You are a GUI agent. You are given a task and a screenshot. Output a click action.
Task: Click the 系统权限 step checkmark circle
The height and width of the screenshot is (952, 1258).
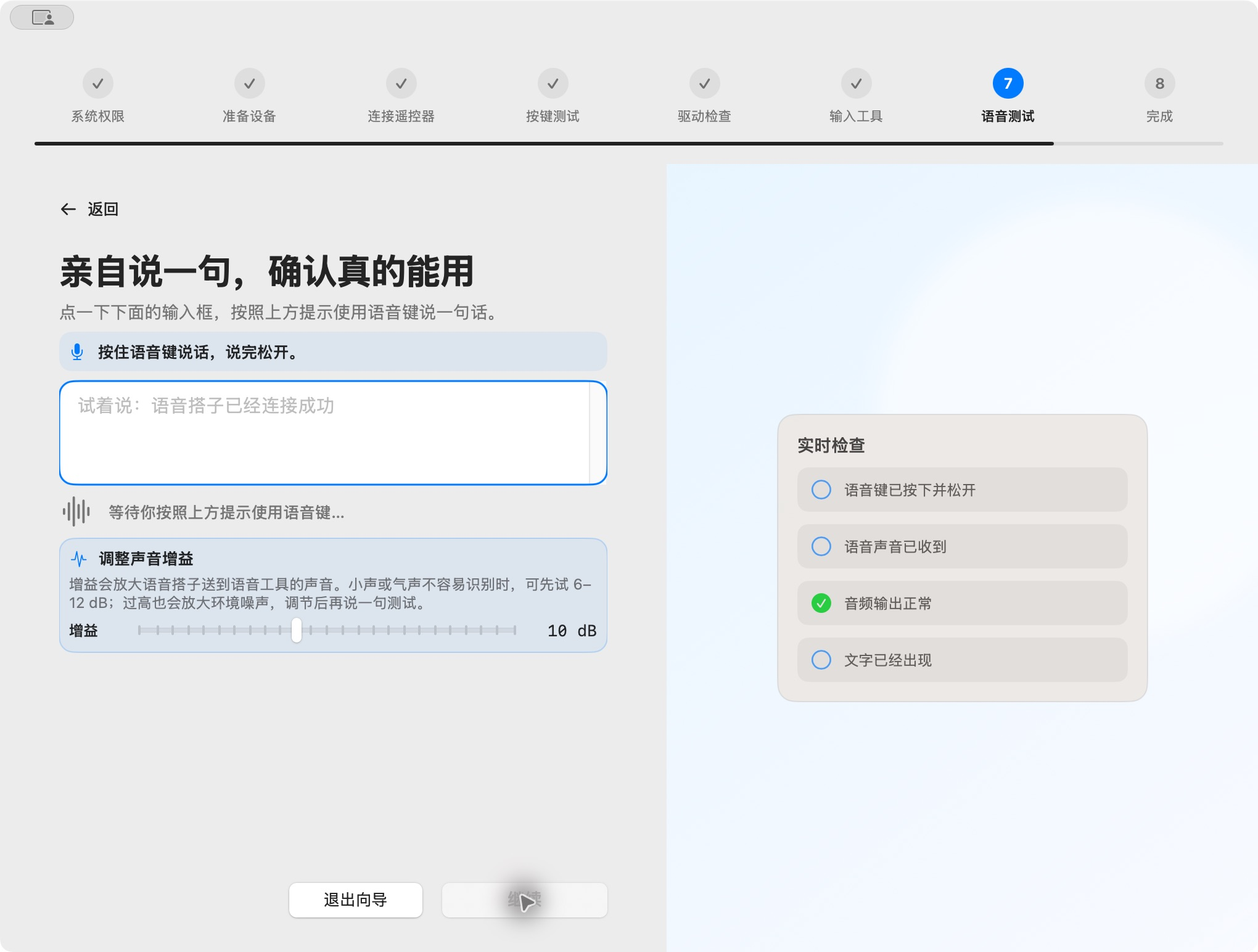98,83
